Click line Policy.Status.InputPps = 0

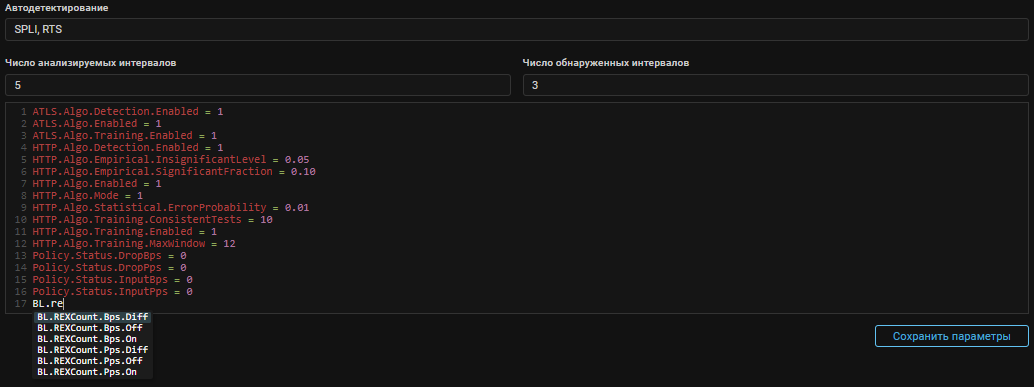[x=112, y=291]
